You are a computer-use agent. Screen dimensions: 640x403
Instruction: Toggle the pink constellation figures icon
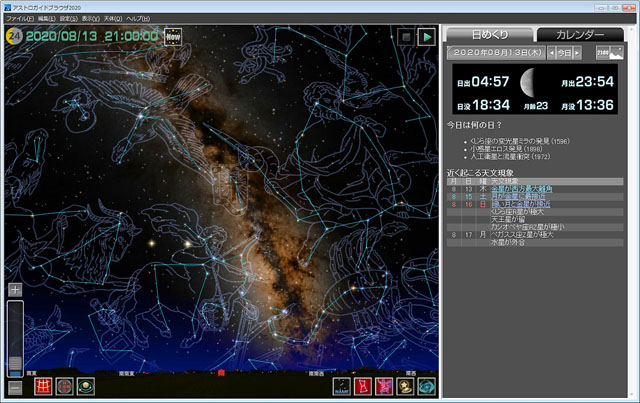[x=383, y=386]
